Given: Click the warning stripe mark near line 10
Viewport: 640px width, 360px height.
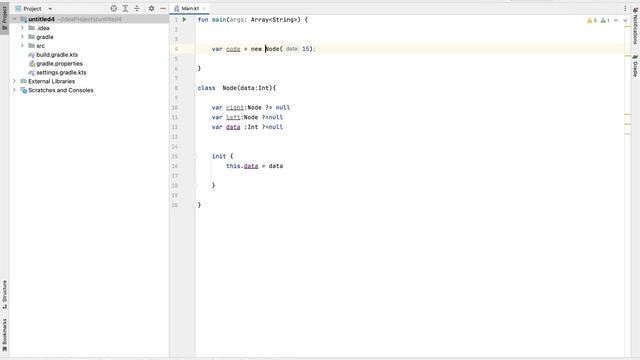Looking at the screenshot, I should click(628, 114).
